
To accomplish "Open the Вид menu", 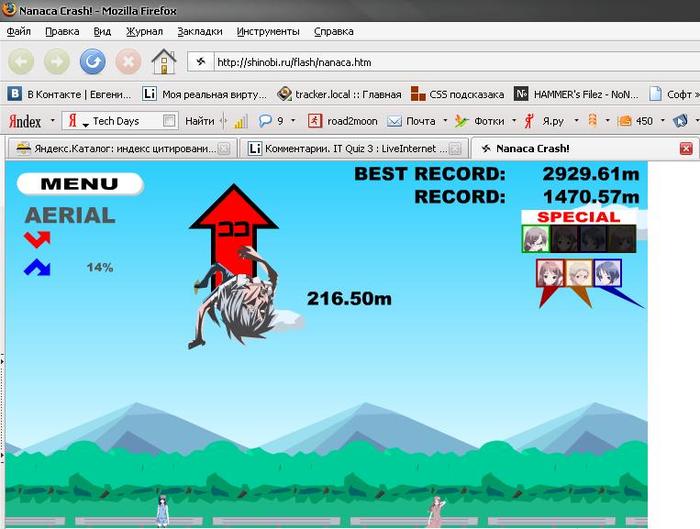I will pyautogui.click(x=102, y=31).
